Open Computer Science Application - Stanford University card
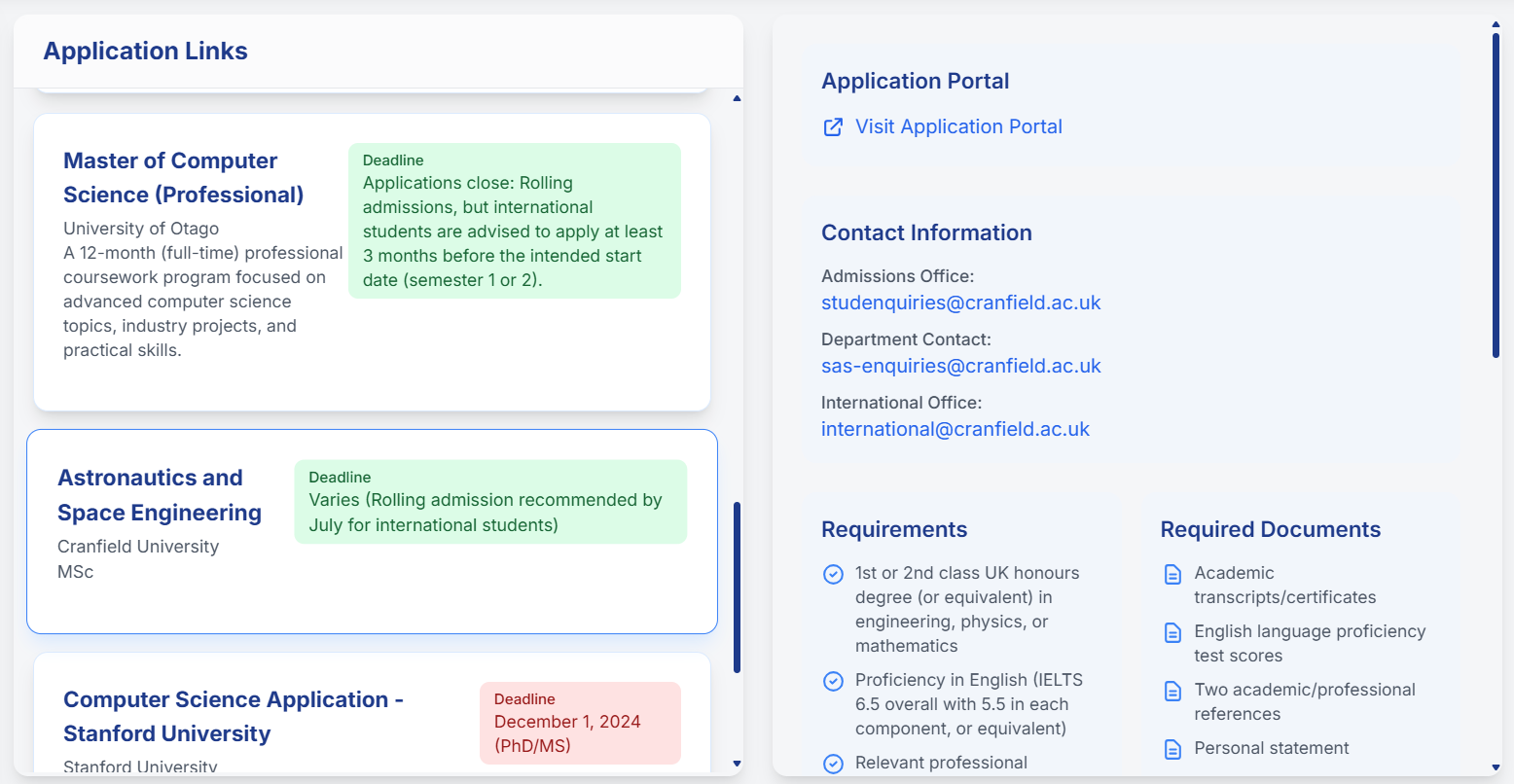This screenshot has height=784, width=1514. click(372, 712)
